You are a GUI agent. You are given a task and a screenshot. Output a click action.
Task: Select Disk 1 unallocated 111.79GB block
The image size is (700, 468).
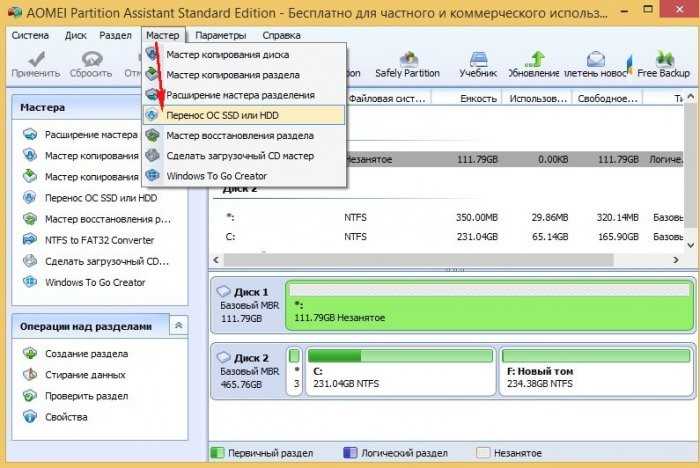coord(490,306)
